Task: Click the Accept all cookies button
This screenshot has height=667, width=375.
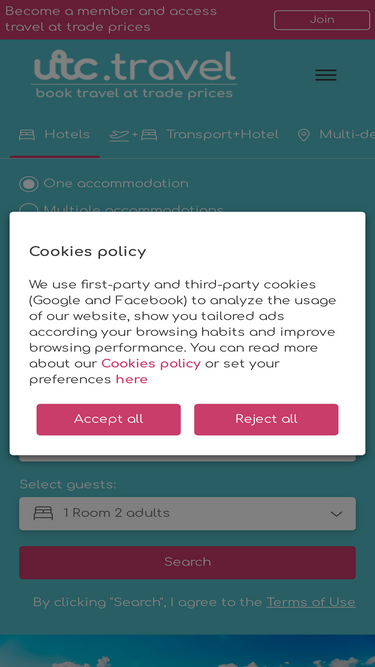Action: (108, 419)
